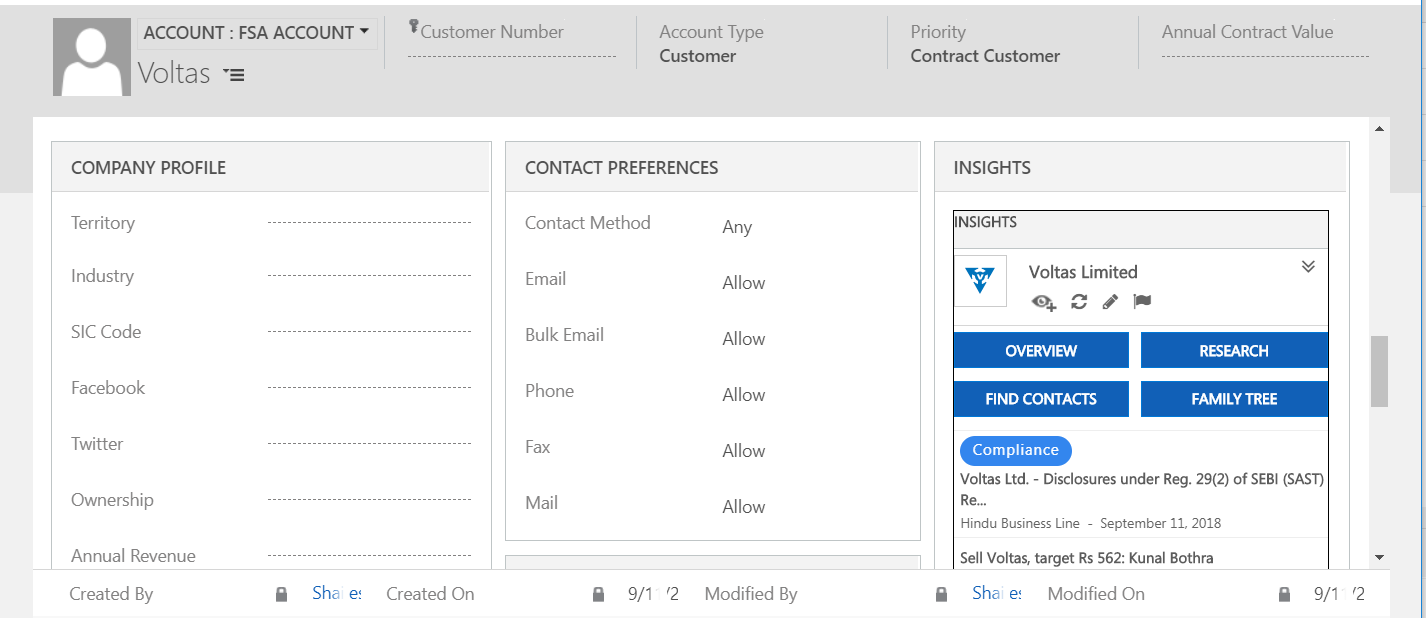Click the Twitter field
Screen dimensions: 1426x618
(x=369, y=444)
